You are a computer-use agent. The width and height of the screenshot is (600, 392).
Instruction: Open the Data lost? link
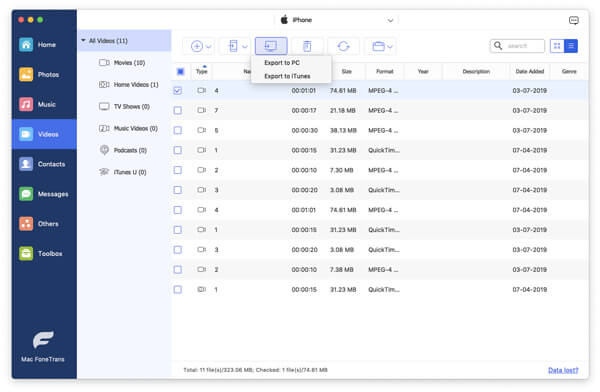[x=563, y=370]
